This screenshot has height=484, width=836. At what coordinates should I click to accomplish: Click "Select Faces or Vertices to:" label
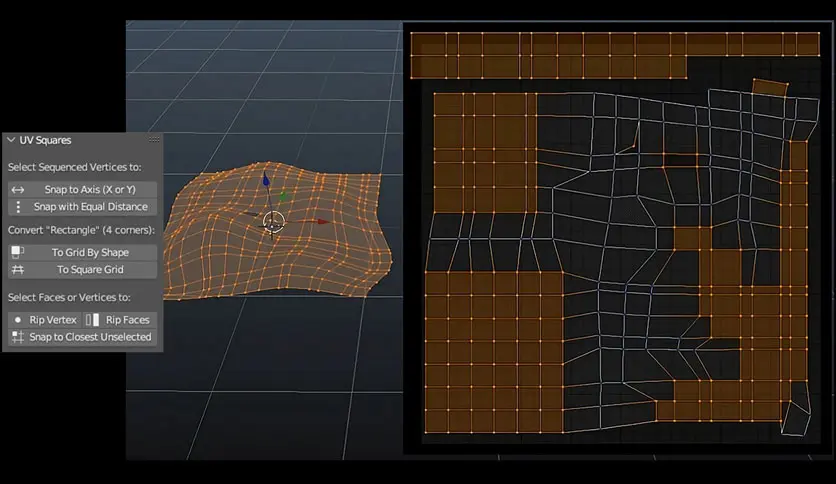[x=69, y=297]
